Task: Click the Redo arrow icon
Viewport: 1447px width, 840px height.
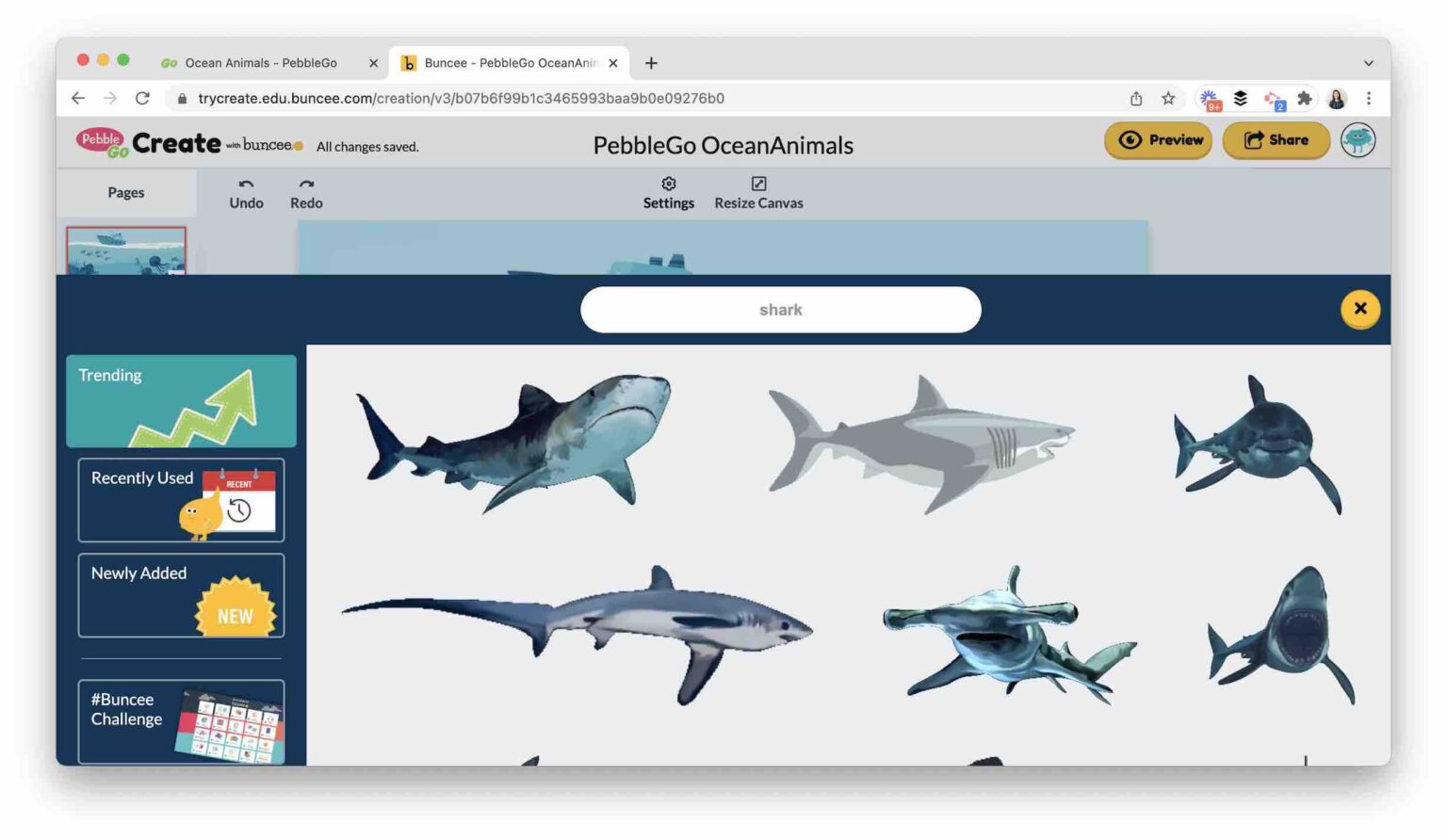Action: (x=306, y=186)
